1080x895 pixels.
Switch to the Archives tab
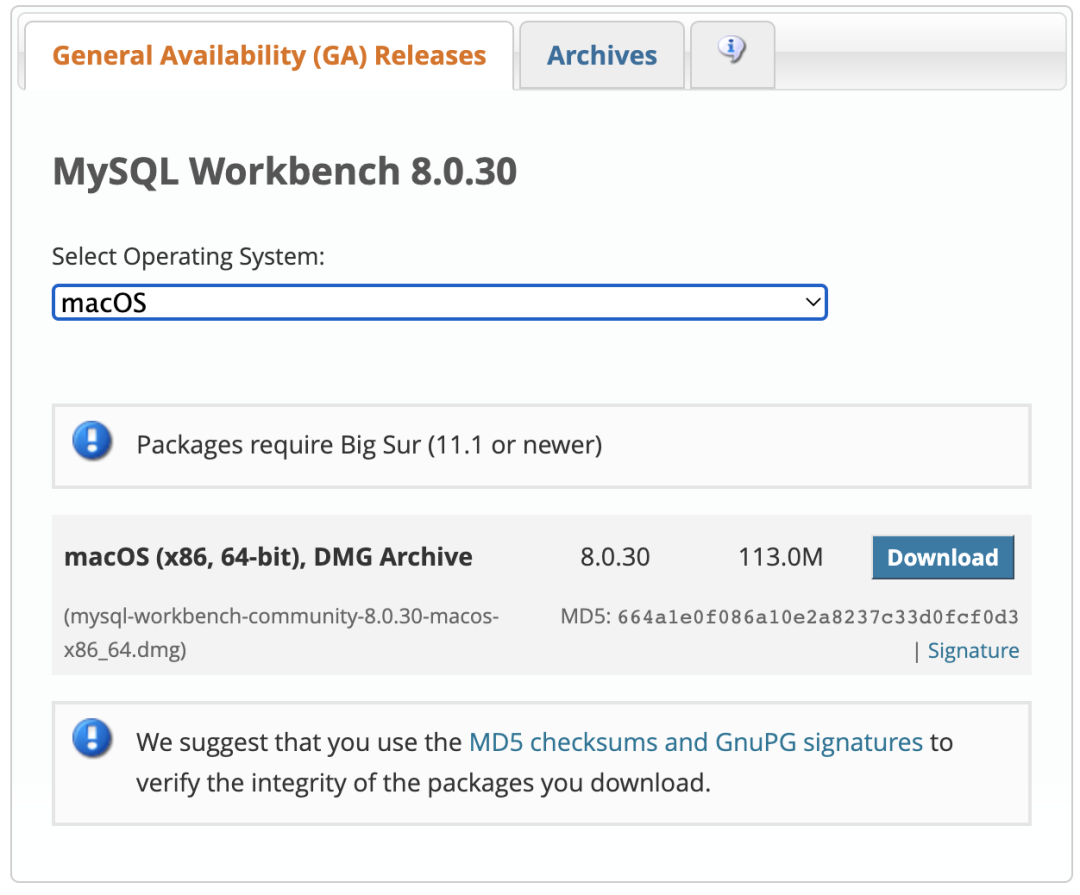point(601,55)
